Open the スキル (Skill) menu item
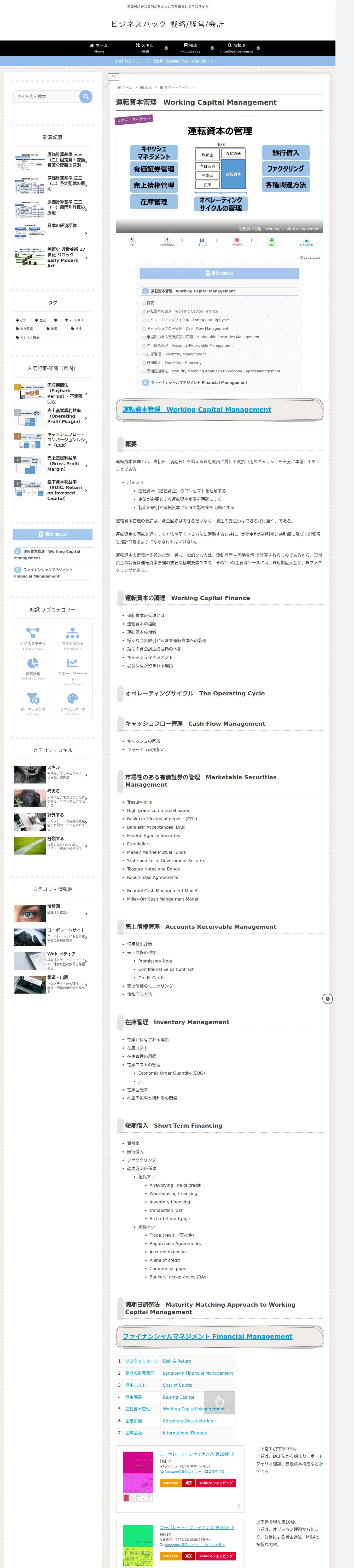This screenshot has width=354, height=1568. (x=145, y=48)
